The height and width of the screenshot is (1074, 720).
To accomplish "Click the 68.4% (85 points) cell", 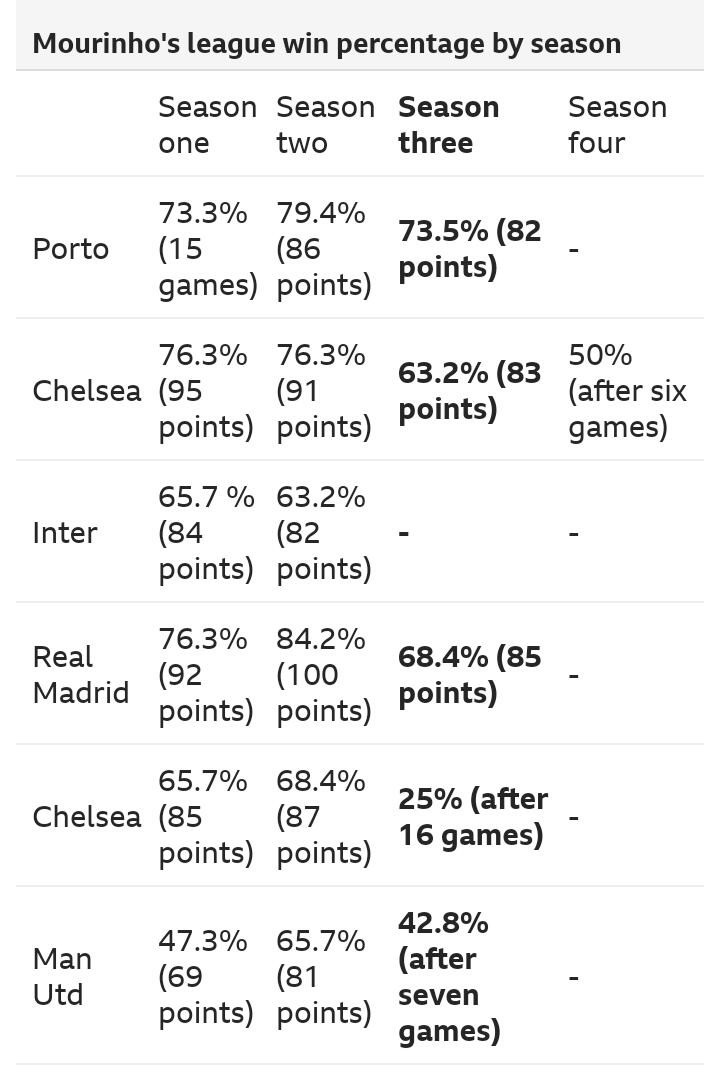I will [469, 674].
